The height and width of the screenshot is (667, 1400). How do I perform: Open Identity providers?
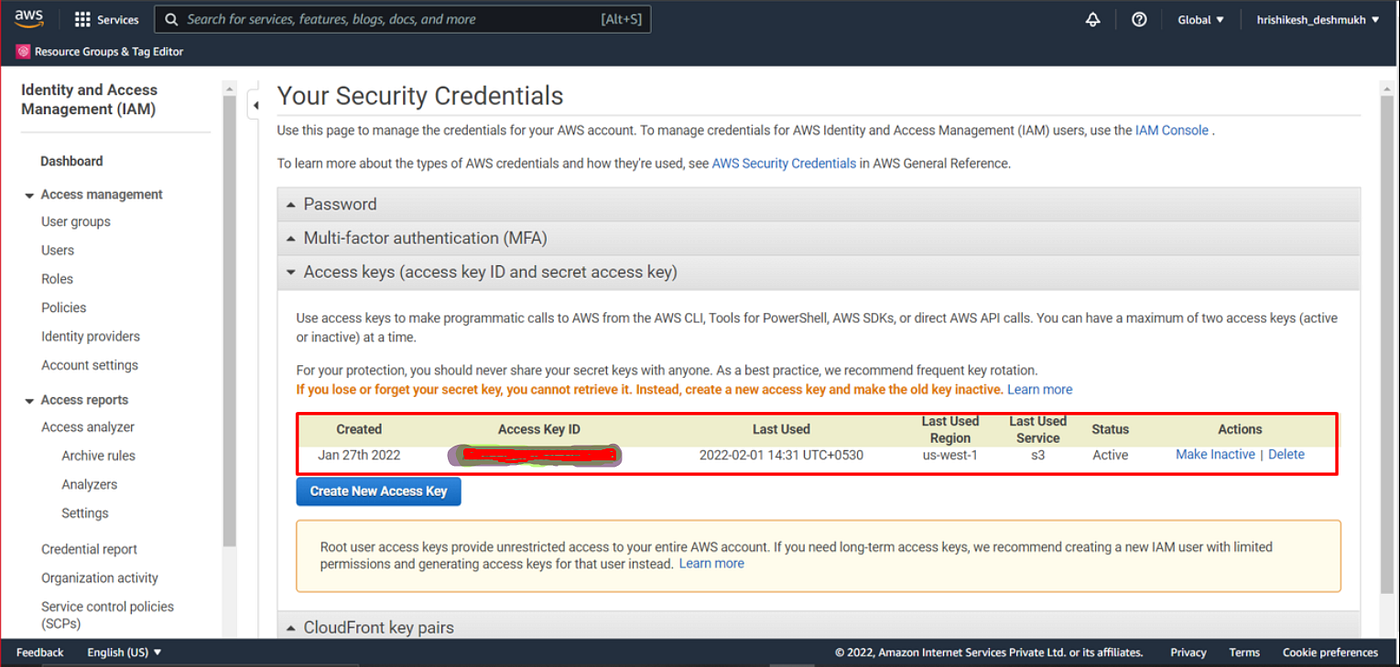point(90,337)
